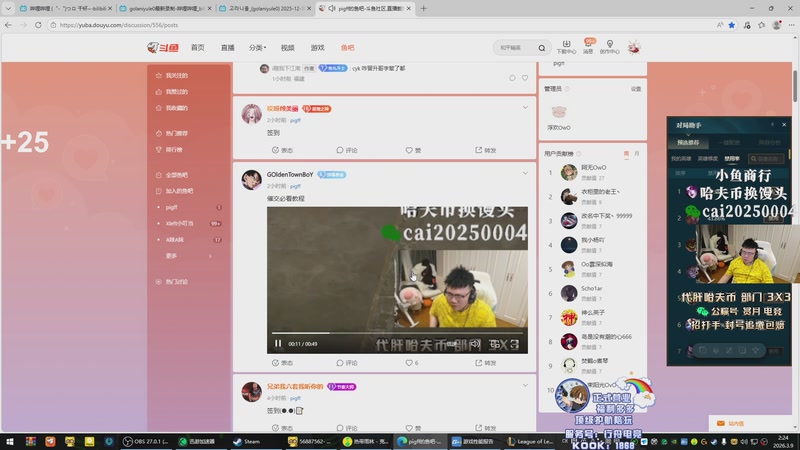This screenshot has width=800, height=450.
Task: Open the 下载中心 download icon
Action: (x=566, y=47)
